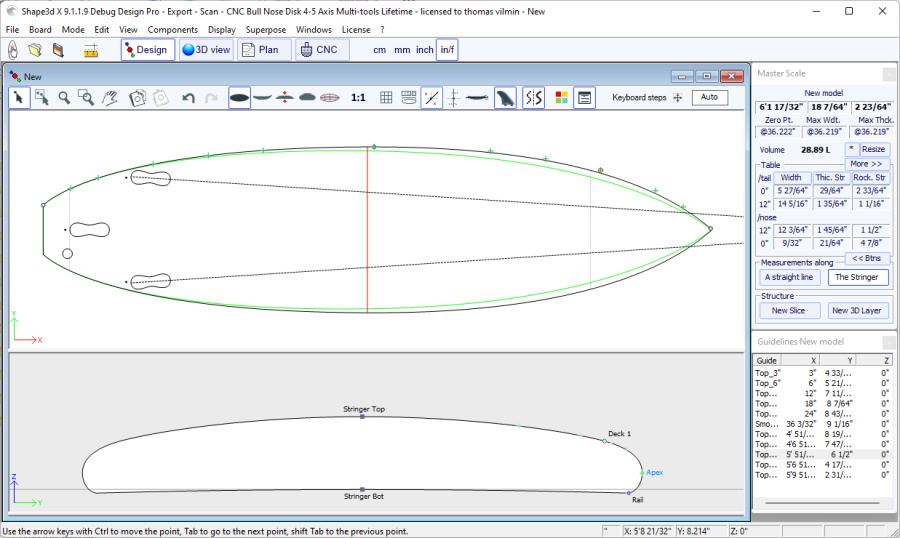The height and width of the screenshot is (538, 900).
Task: Open the CNC mode
Action: tap(322, 49)
